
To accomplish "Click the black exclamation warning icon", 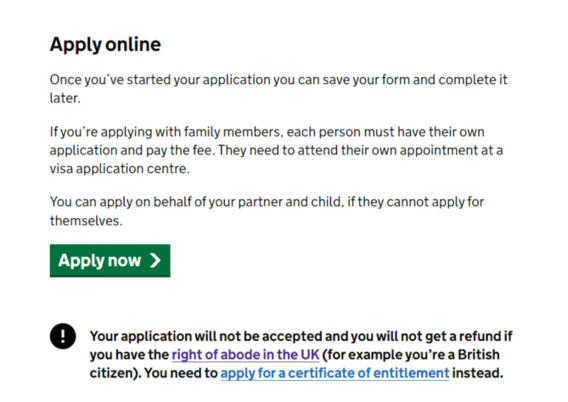I will [63, 336].
